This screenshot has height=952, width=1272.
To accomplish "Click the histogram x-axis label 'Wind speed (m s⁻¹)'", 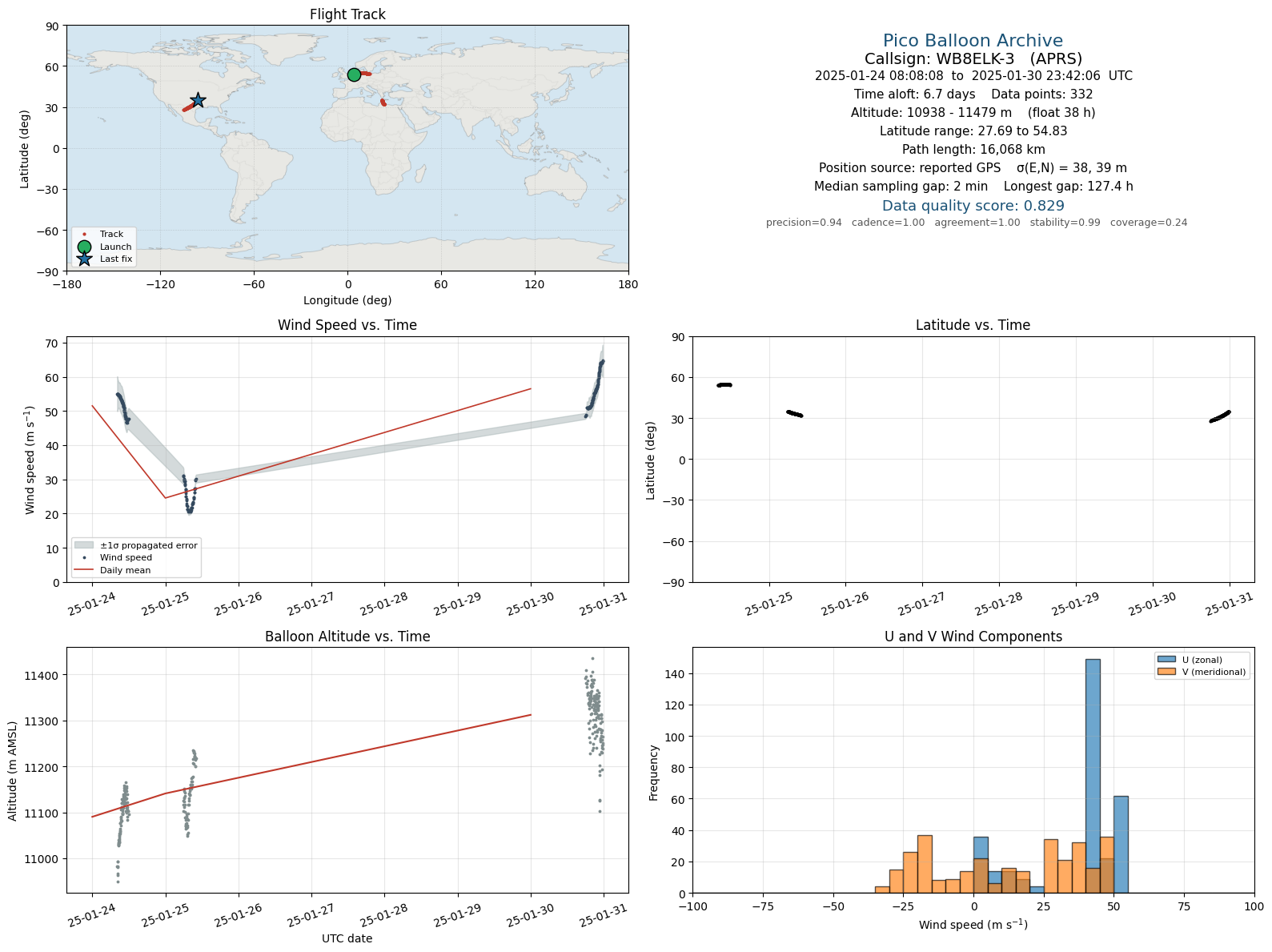I will click(x=973, y=925).
